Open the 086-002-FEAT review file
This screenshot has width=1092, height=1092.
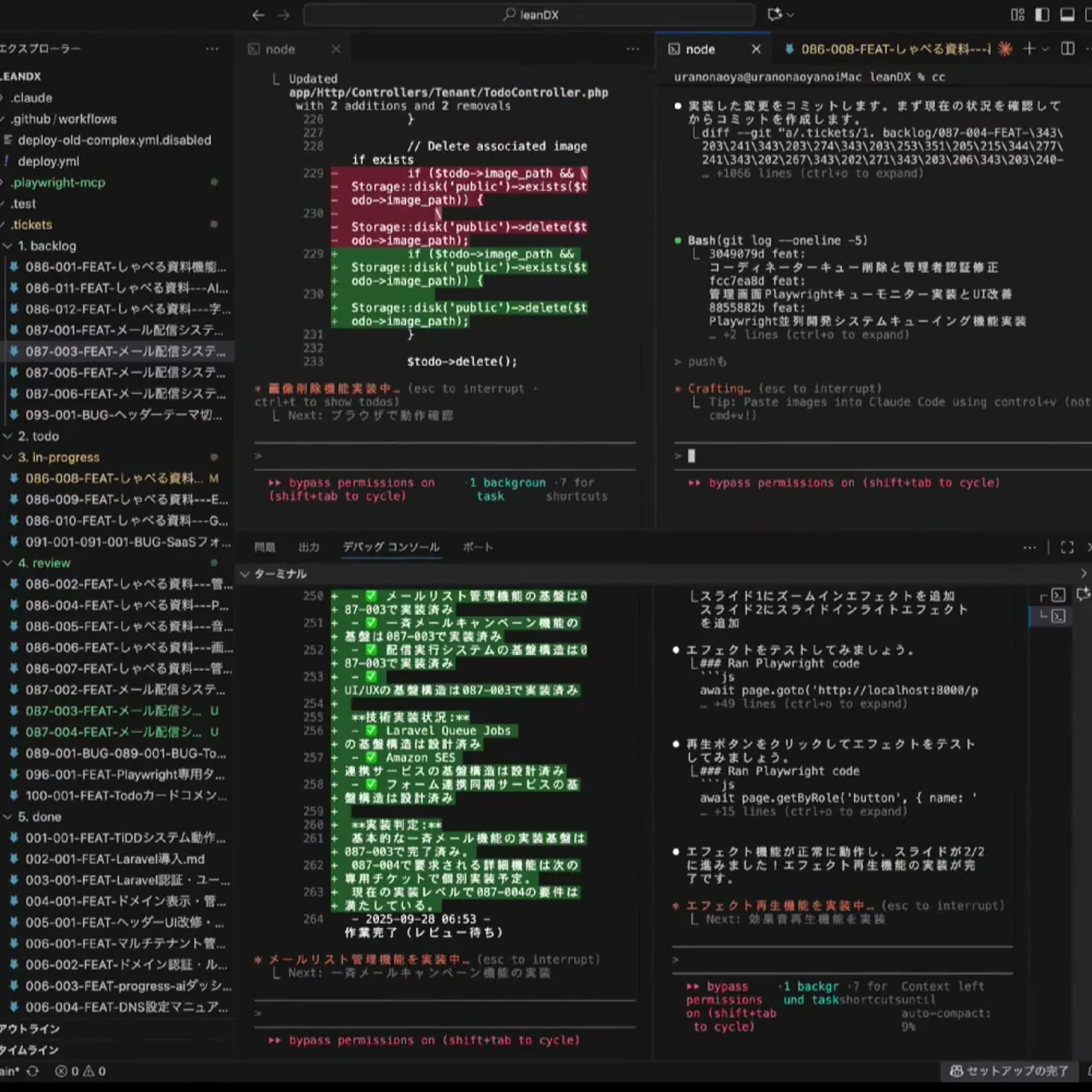128,584
